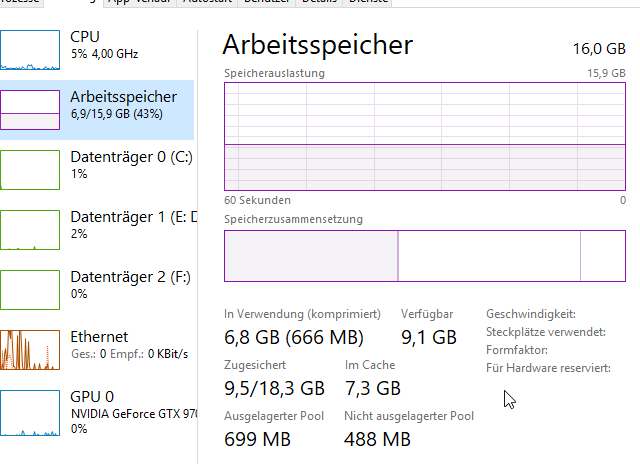Viewport: 640px width, 464px height.
Task: Click the Im Cache value 7,3 GB
Action: (373, 388)
